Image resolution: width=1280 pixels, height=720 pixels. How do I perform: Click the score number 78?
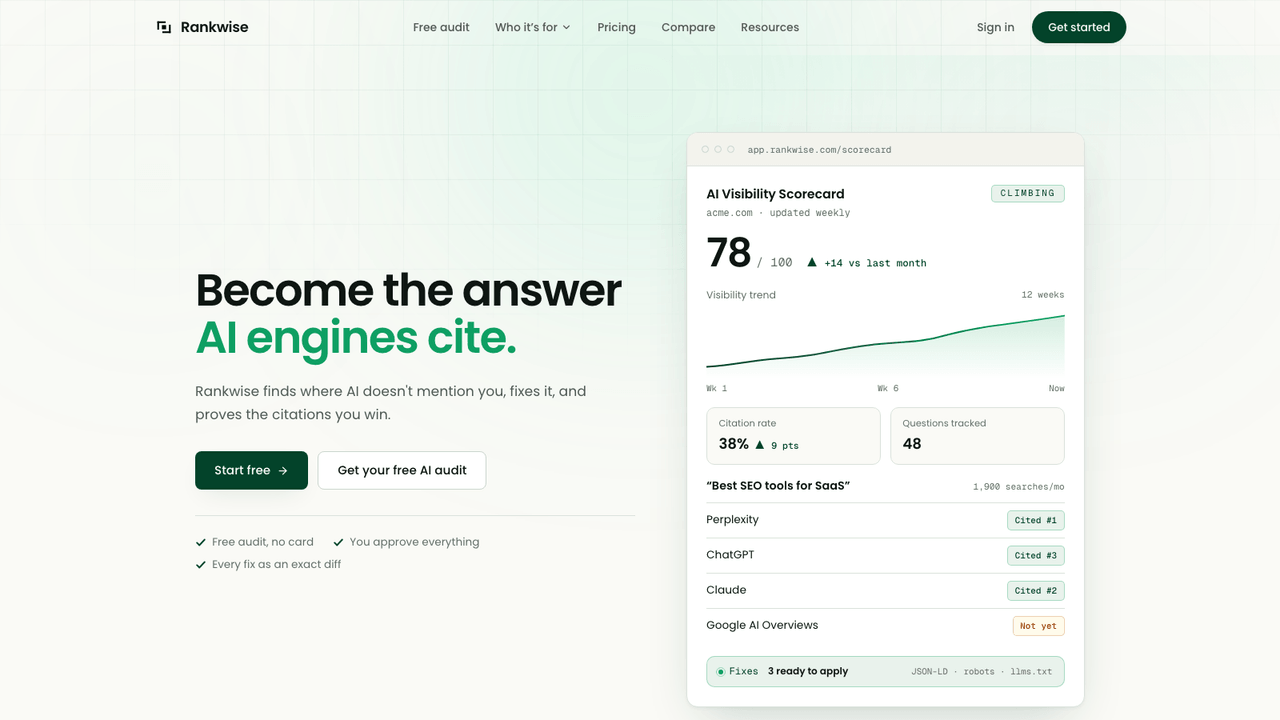pos(728,253)
